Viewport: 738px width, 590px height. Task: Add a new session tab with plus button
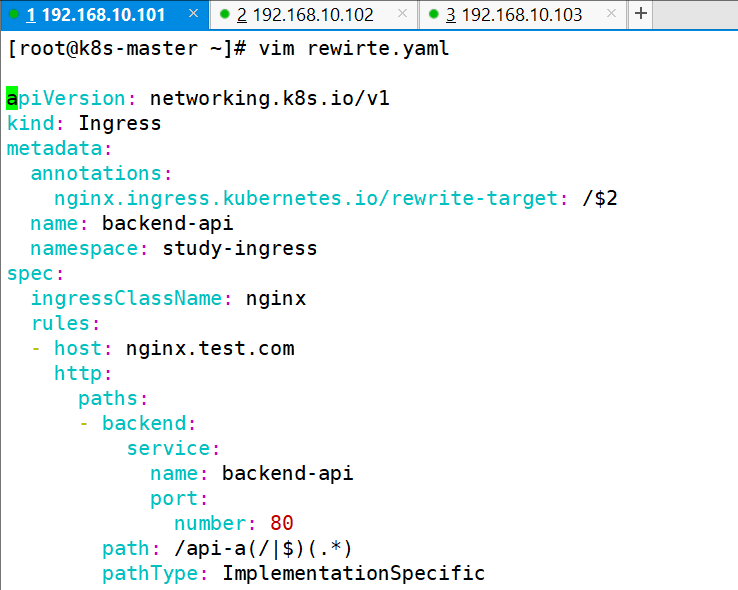[x=641, y=14]
